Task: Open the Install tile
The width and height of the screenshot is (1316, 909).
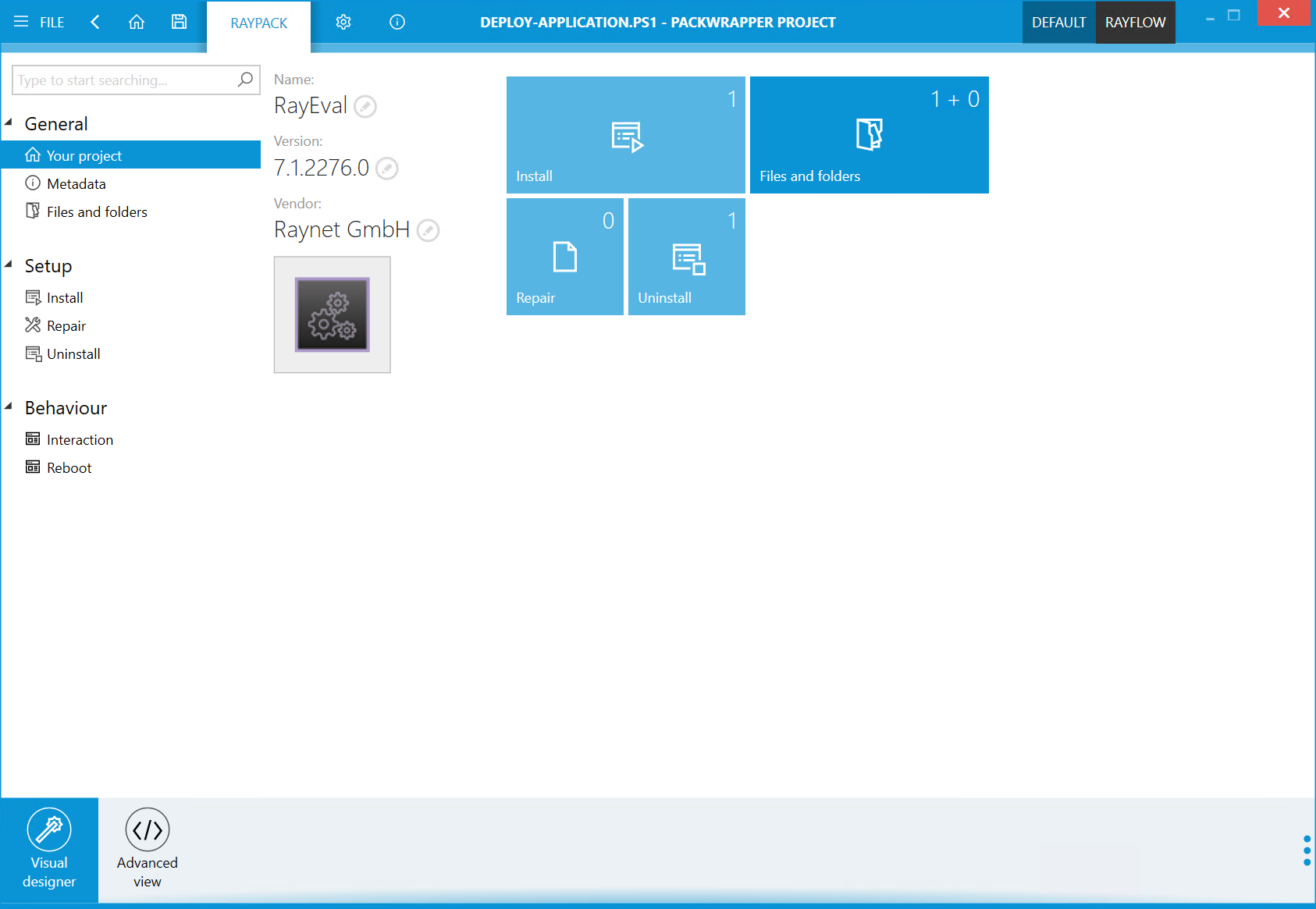Action: tap(625, 134)
